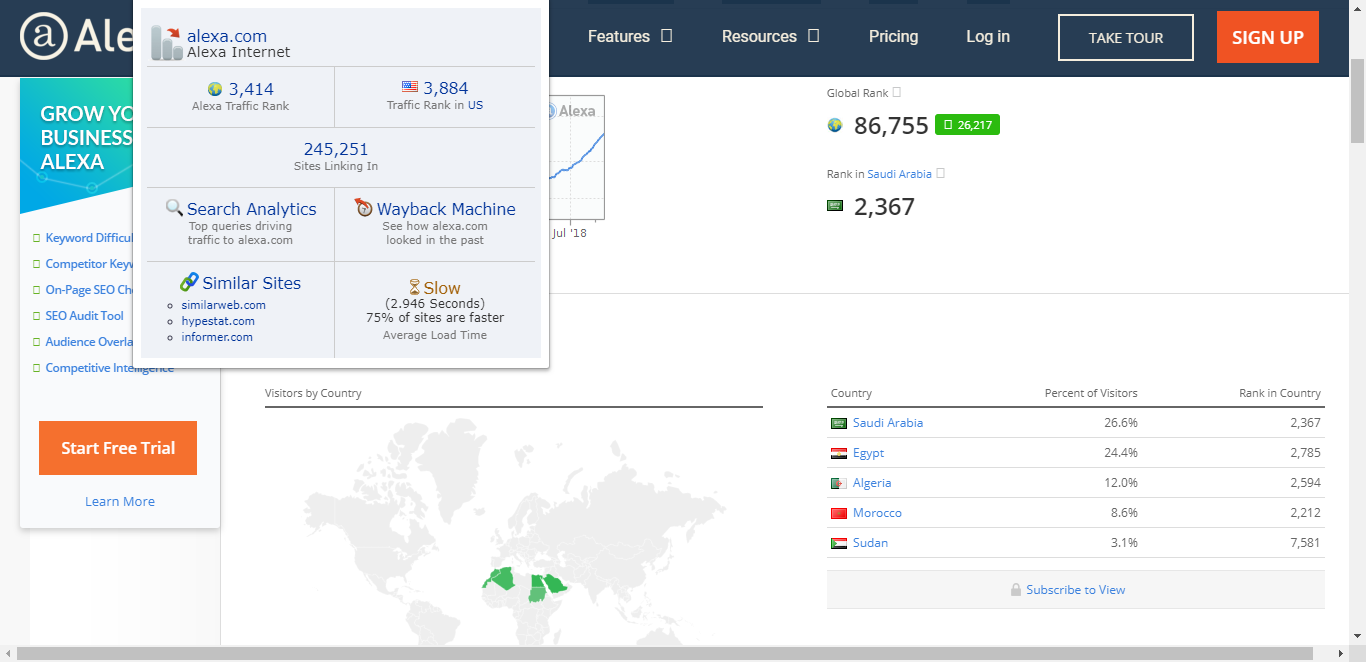Click the Global Rank help icon

click(896, 92)
